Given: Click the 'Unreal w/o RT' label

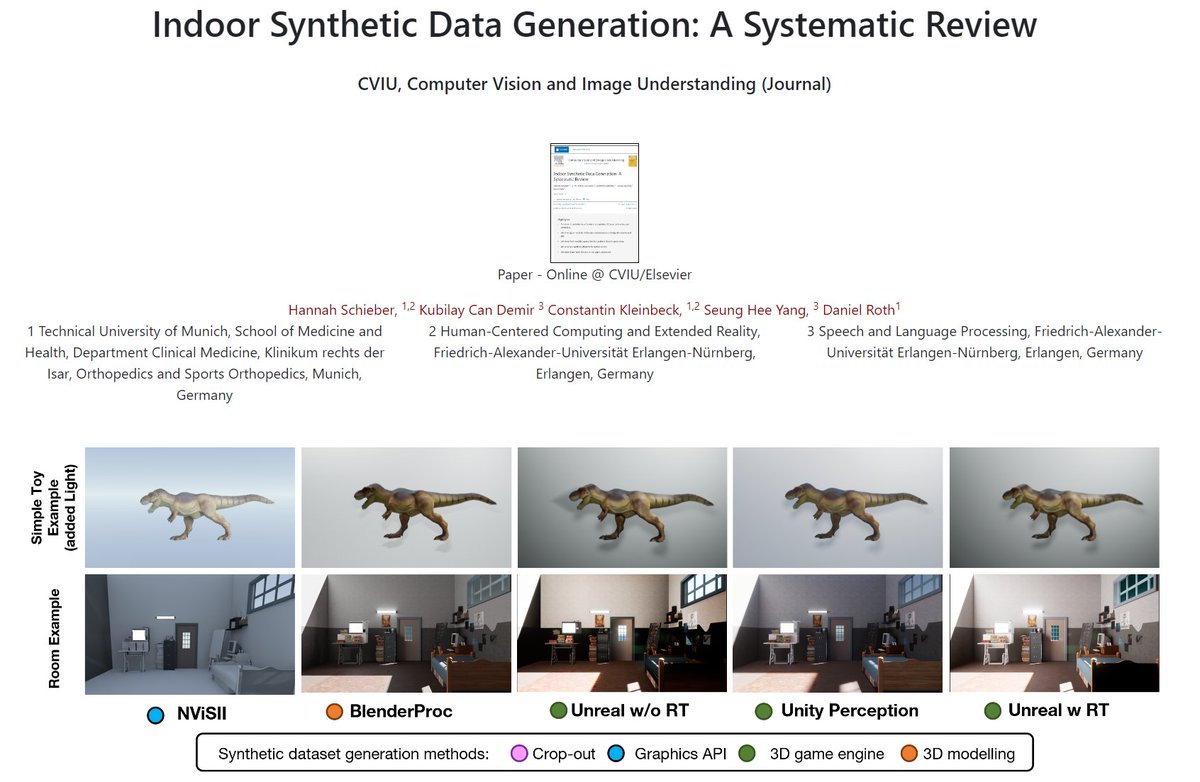Looking at the screenshot, I should tap(630, 711).
